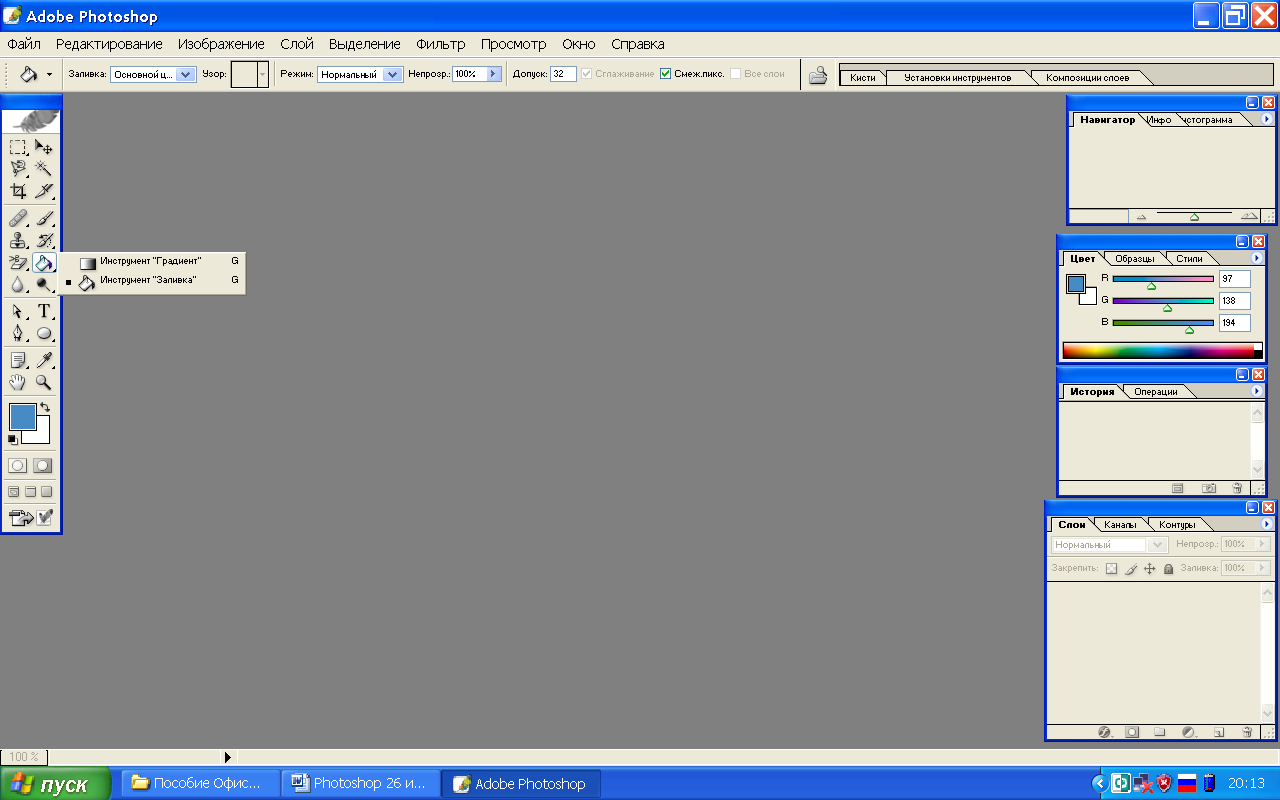Switch to Standard Screen mode
This screenshot has width=1280, height=800.
pos(14,492)
